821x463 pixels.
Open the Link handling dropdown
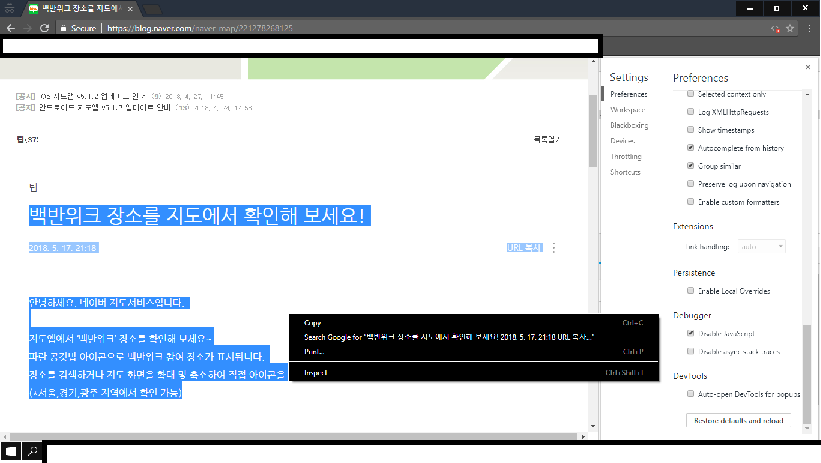pyautogui.click(x=762, y=246)
